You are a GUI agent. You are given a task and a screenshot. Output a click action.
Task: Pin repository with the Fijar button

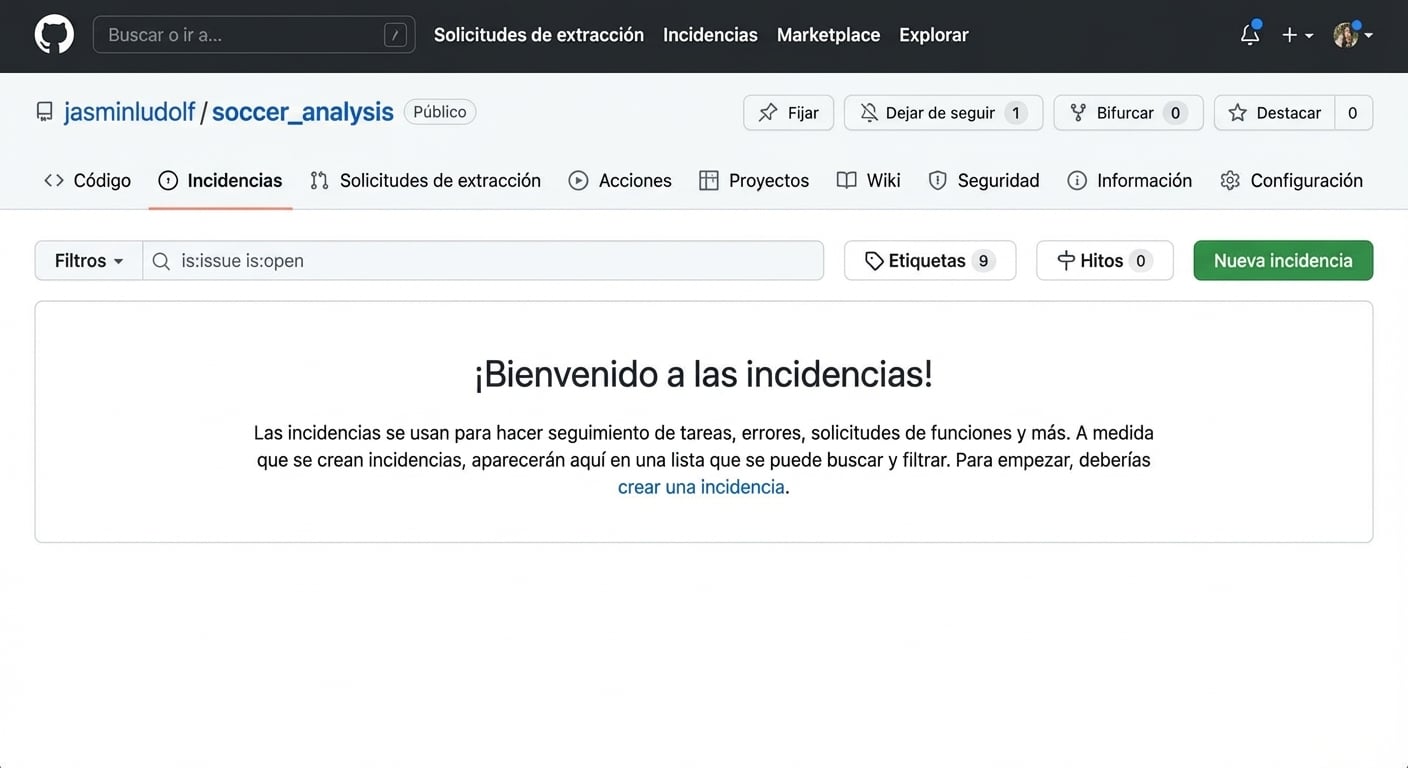[x=788, y=113]
